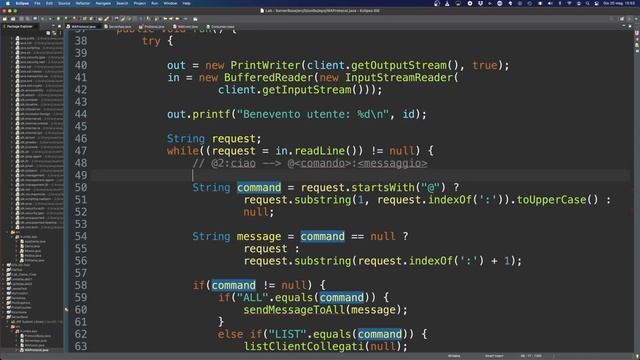Click the marker icon beside line 60
Viewport: 640px width, 360px height.
tap(66, 309)
